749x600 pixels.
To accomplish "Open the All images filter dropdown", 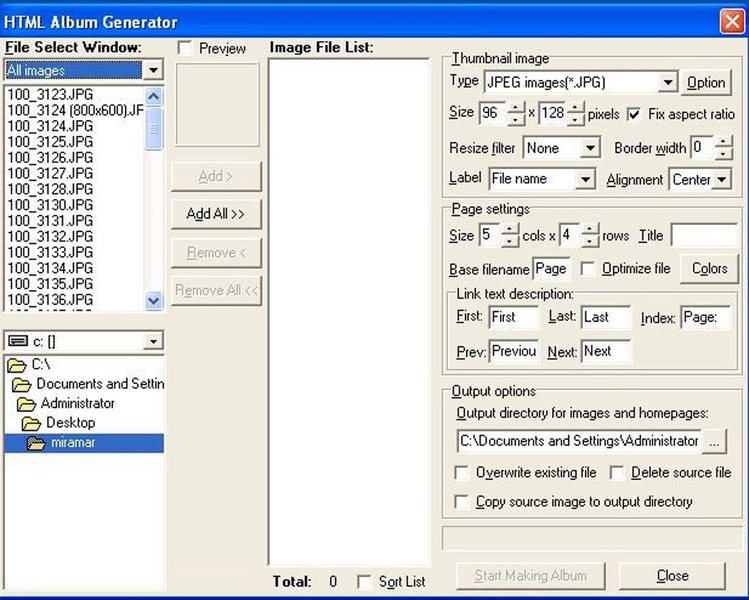I will coord(153,70).
